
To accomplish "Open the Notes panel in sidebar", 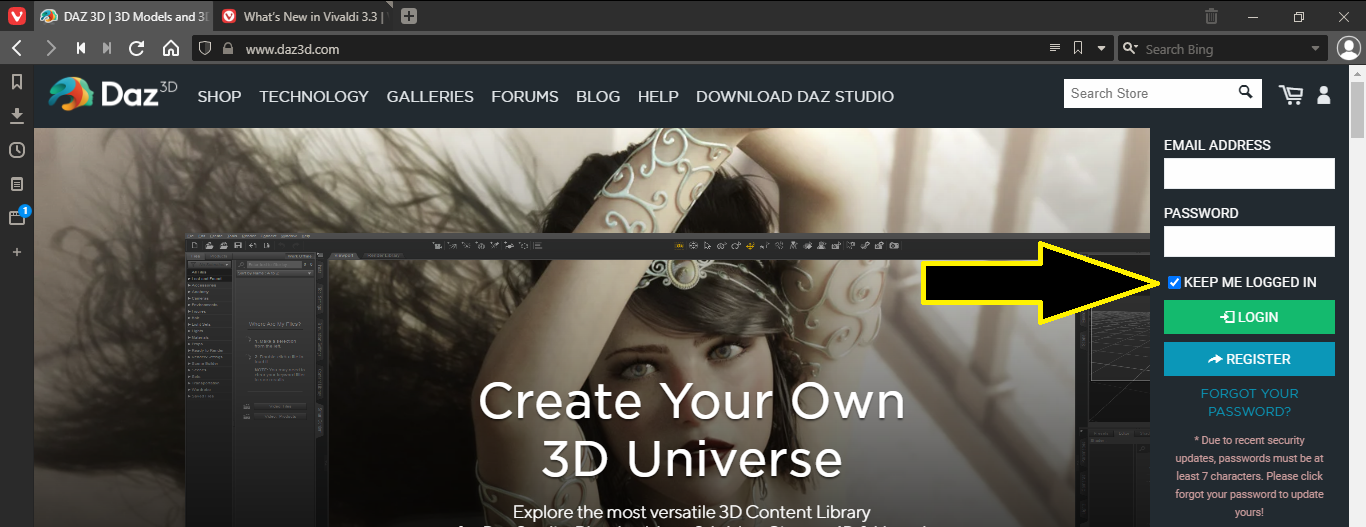I will 17,184.
